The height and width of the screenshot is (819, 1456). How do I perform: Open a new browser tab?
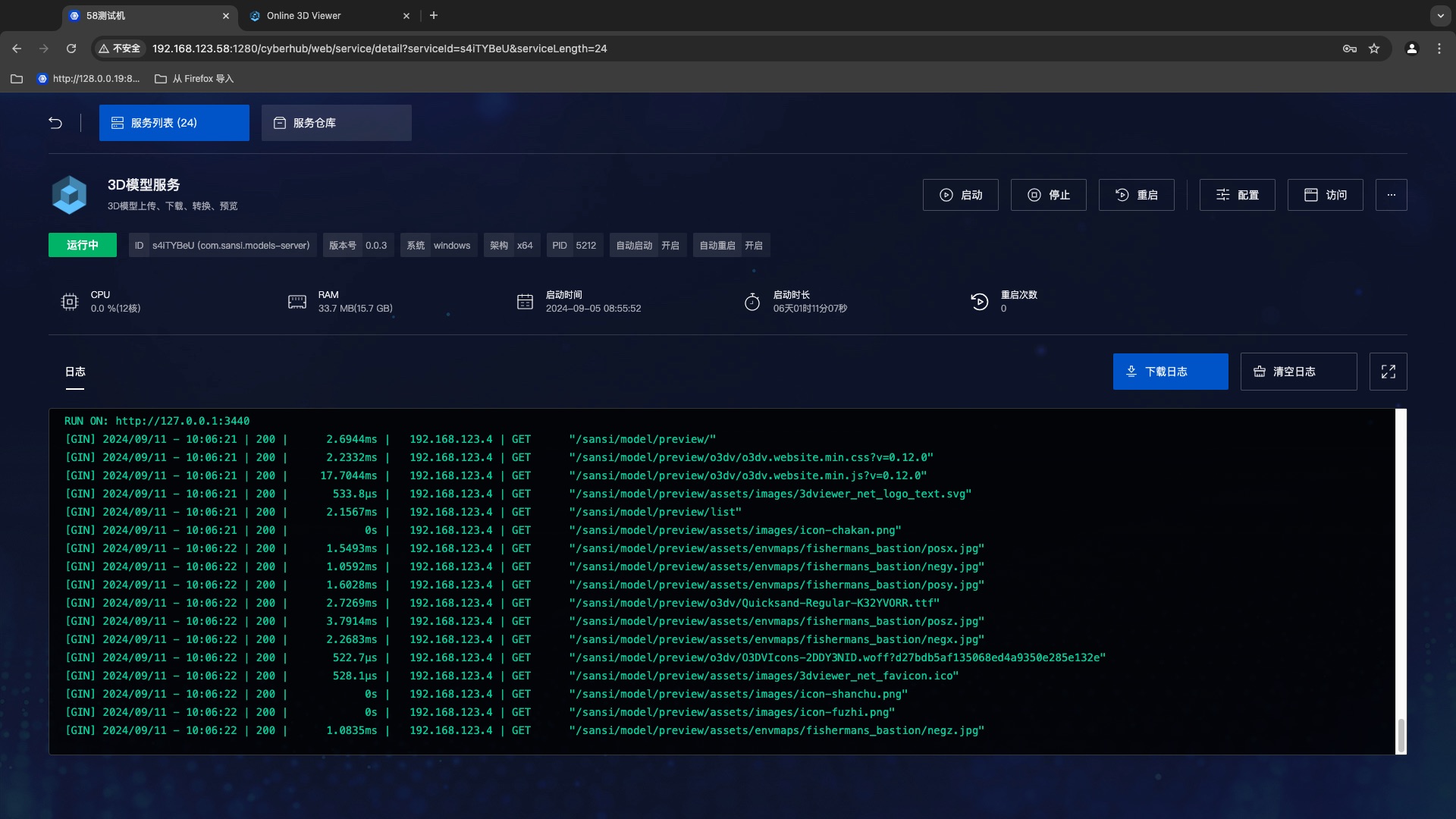pos(434,15)
